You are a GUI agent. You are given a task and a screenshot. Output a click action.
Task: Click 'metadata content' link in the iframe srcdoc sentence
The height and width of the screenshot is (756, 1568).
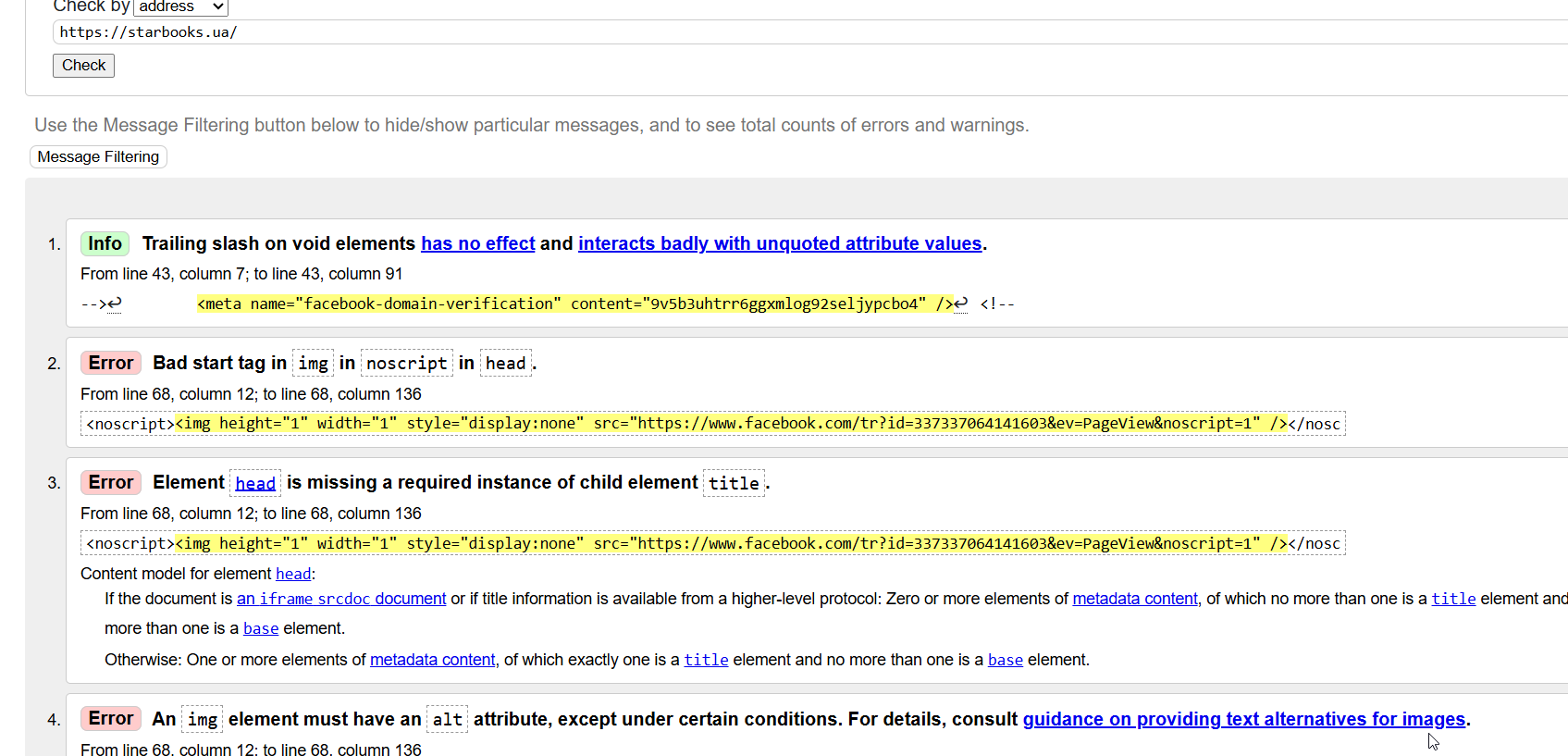[1134, 599]
